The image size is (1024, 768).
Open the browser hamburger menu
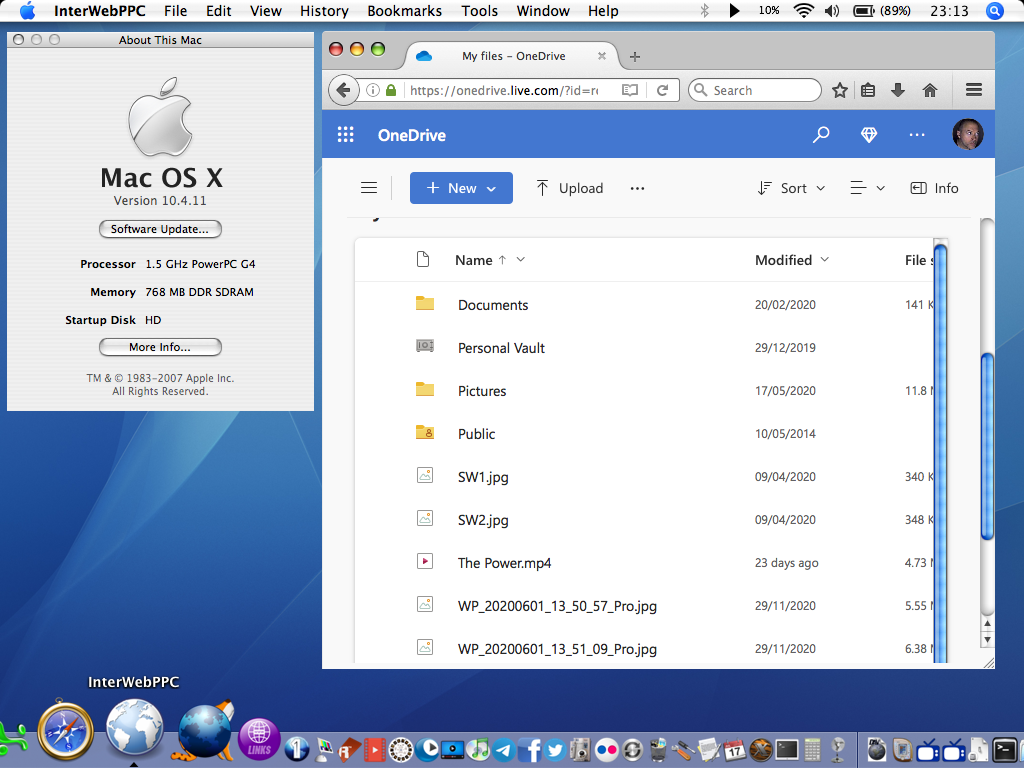[974, 89]
